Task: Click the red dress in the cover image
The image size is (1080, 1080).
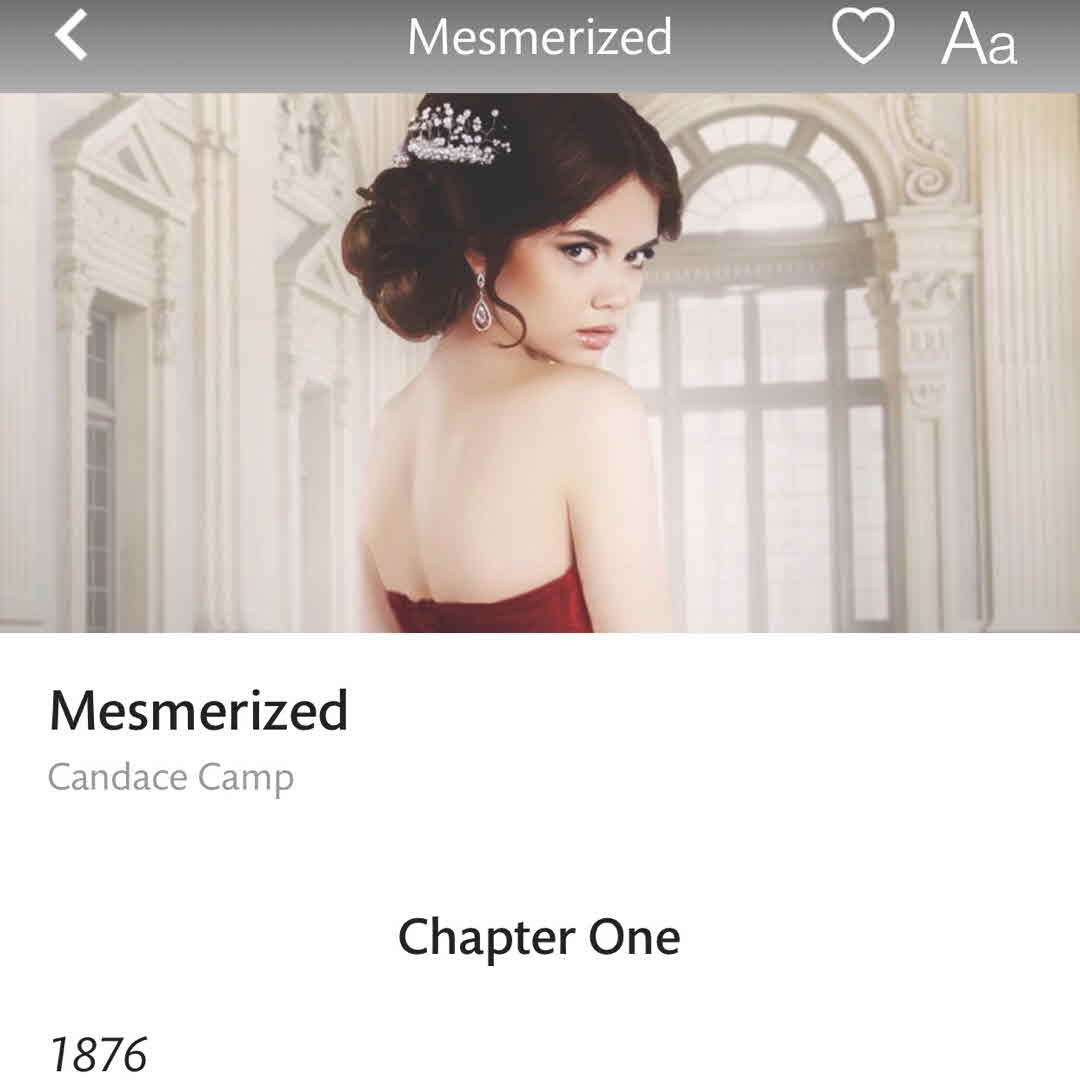Action: click(489, 603)
